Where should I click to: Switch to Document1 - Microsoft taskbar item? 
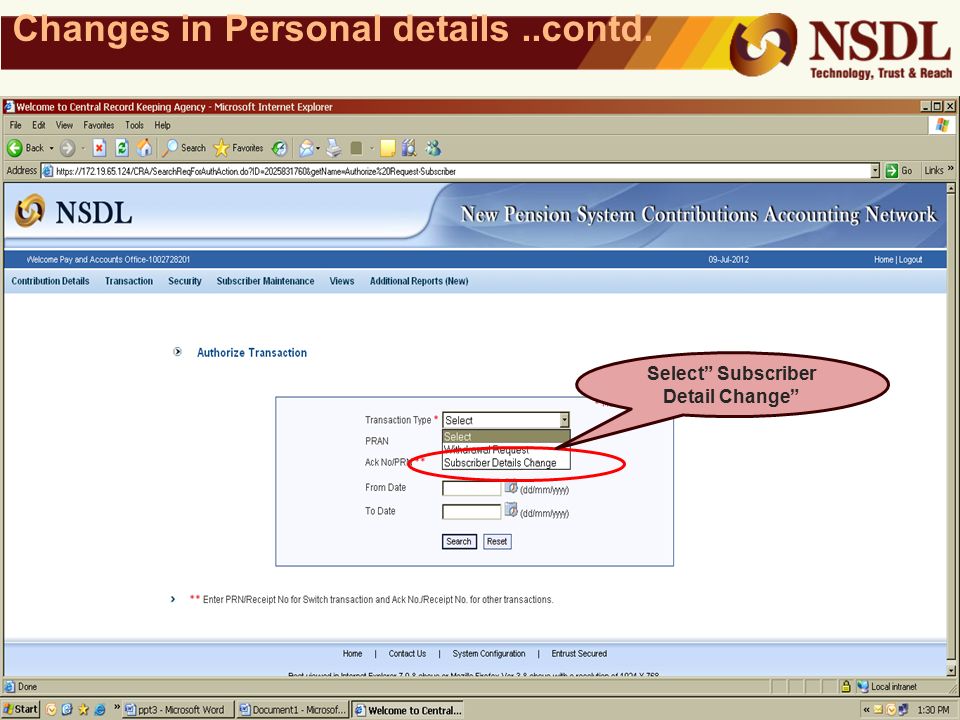293,710
